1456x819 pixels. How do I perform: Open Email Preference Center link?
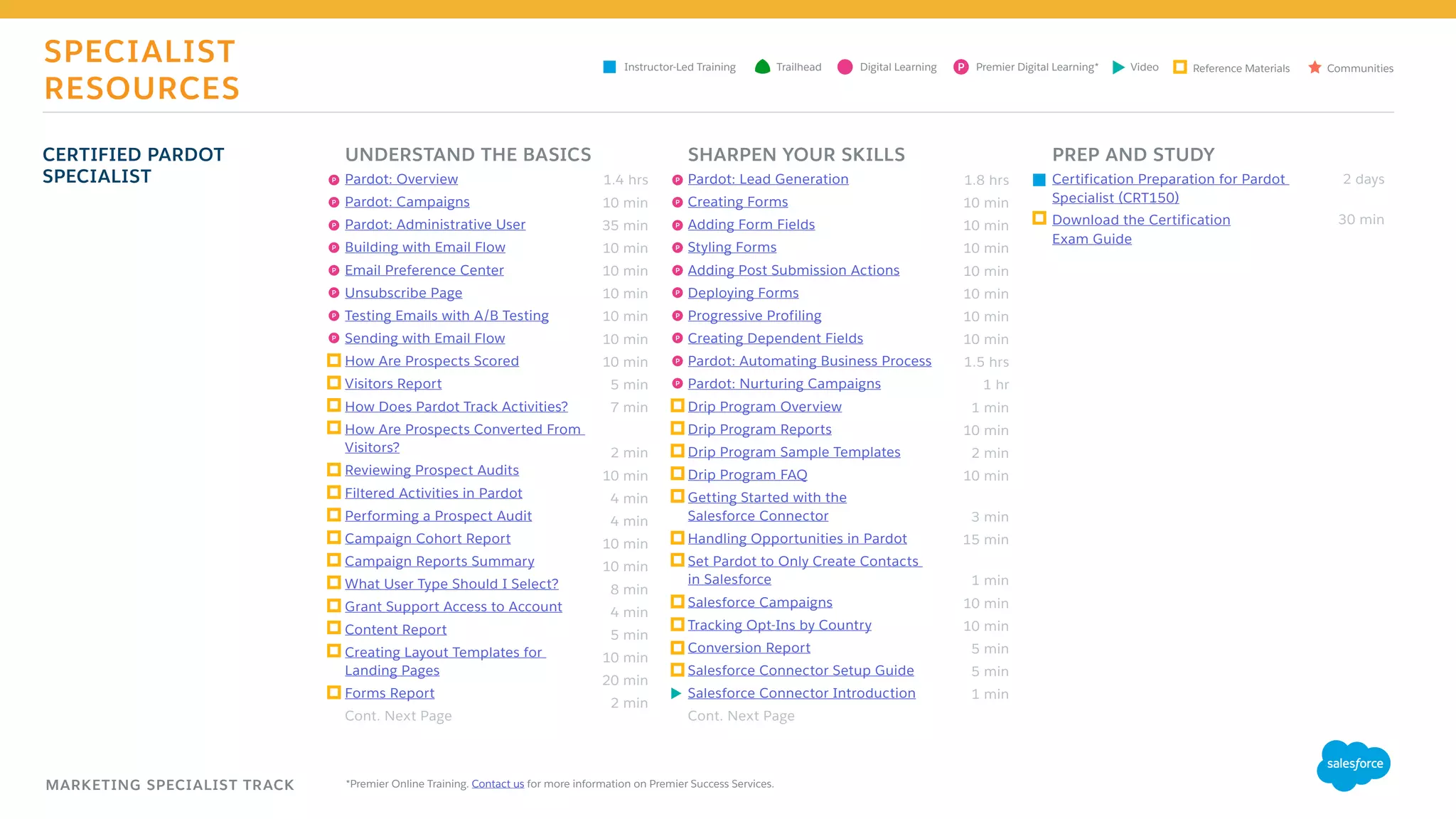click(x=424, y=270)
